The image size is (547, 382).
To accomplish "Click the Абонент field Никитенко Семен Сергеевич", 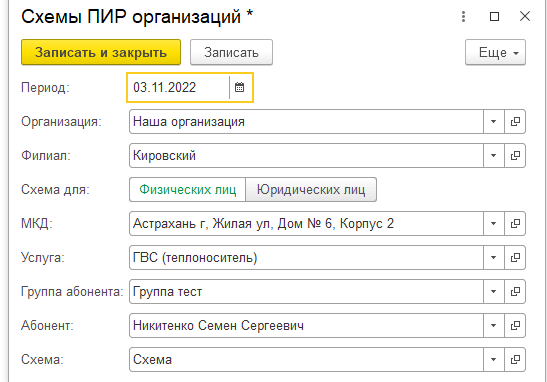I will coord(306,326).
